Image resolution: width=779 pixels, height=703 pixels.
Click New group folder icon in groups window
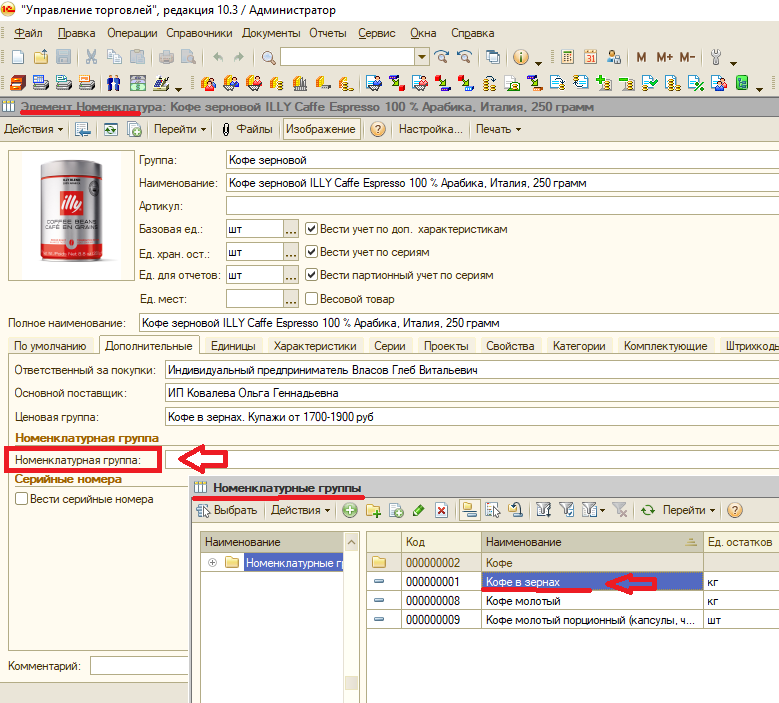click(x=373, y=510)
